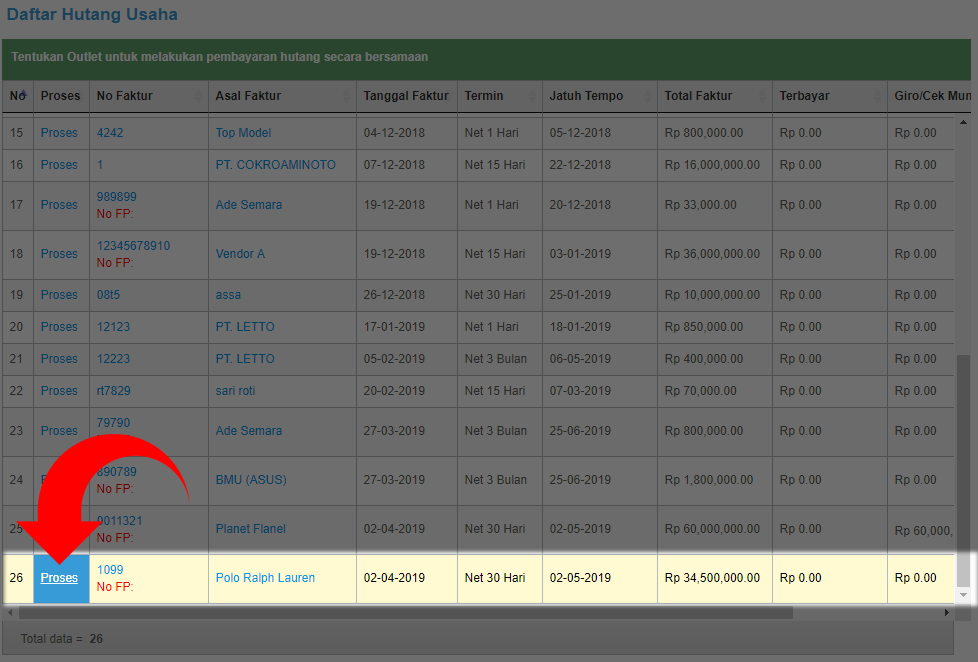
Task: Sort table by No column
Action: pos(17,95)
